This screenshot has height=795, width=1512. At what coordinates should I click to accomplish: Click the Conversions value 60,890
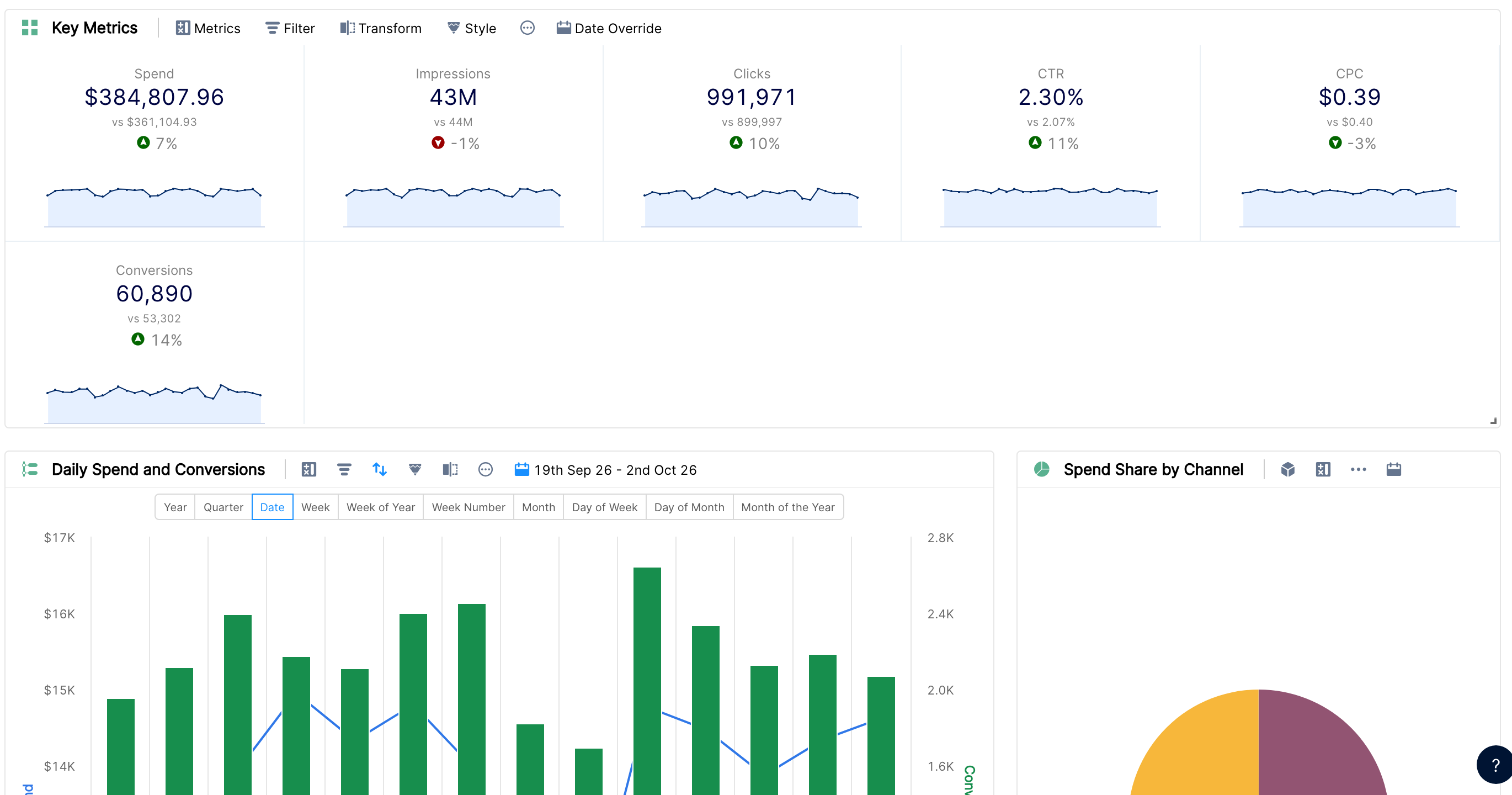tap(155, 294)
